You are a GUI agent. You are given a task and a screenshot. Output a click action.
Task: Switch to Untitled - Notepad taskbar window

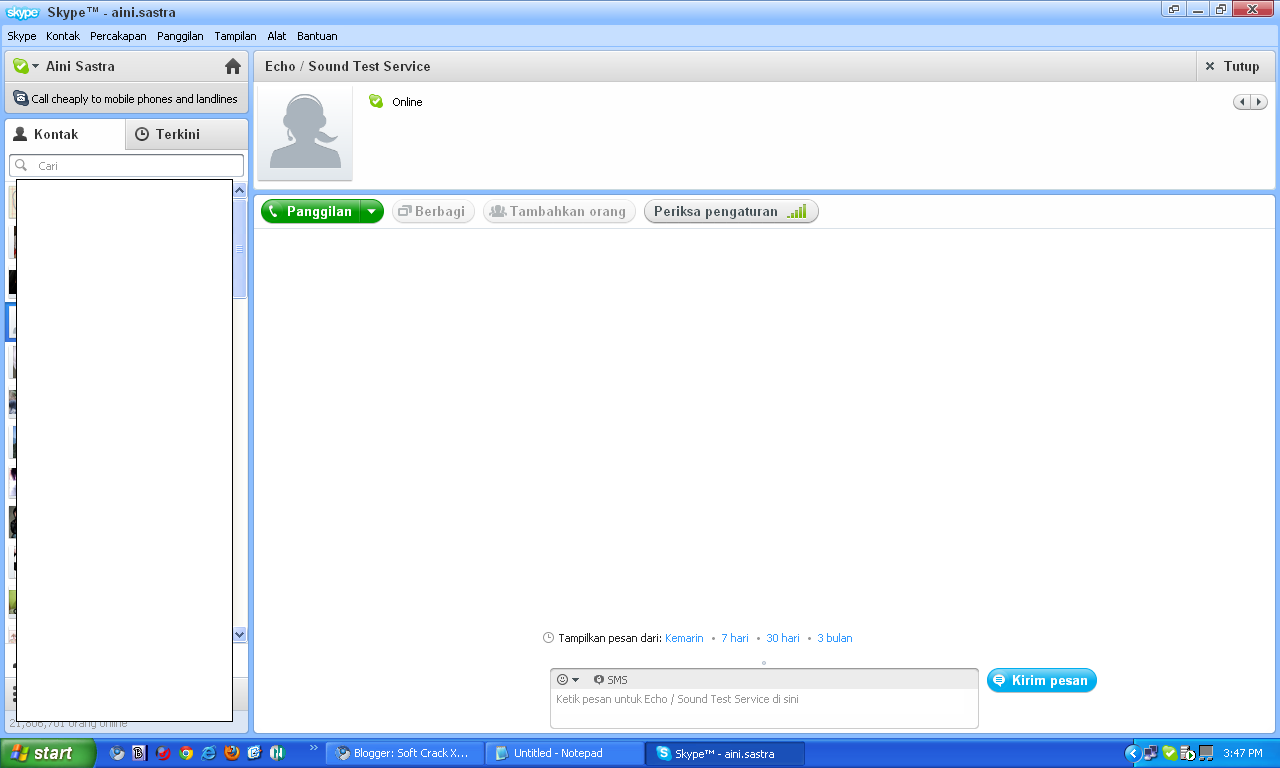pos(564,753)
